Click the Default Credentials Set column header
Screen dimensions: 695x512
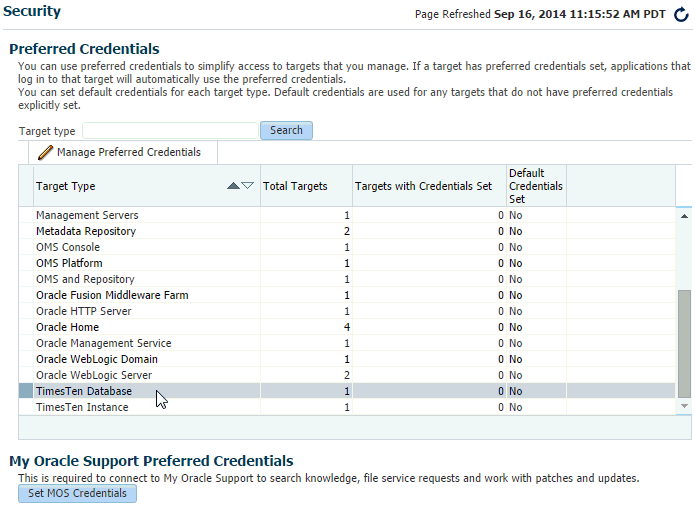tap(536, 186)
